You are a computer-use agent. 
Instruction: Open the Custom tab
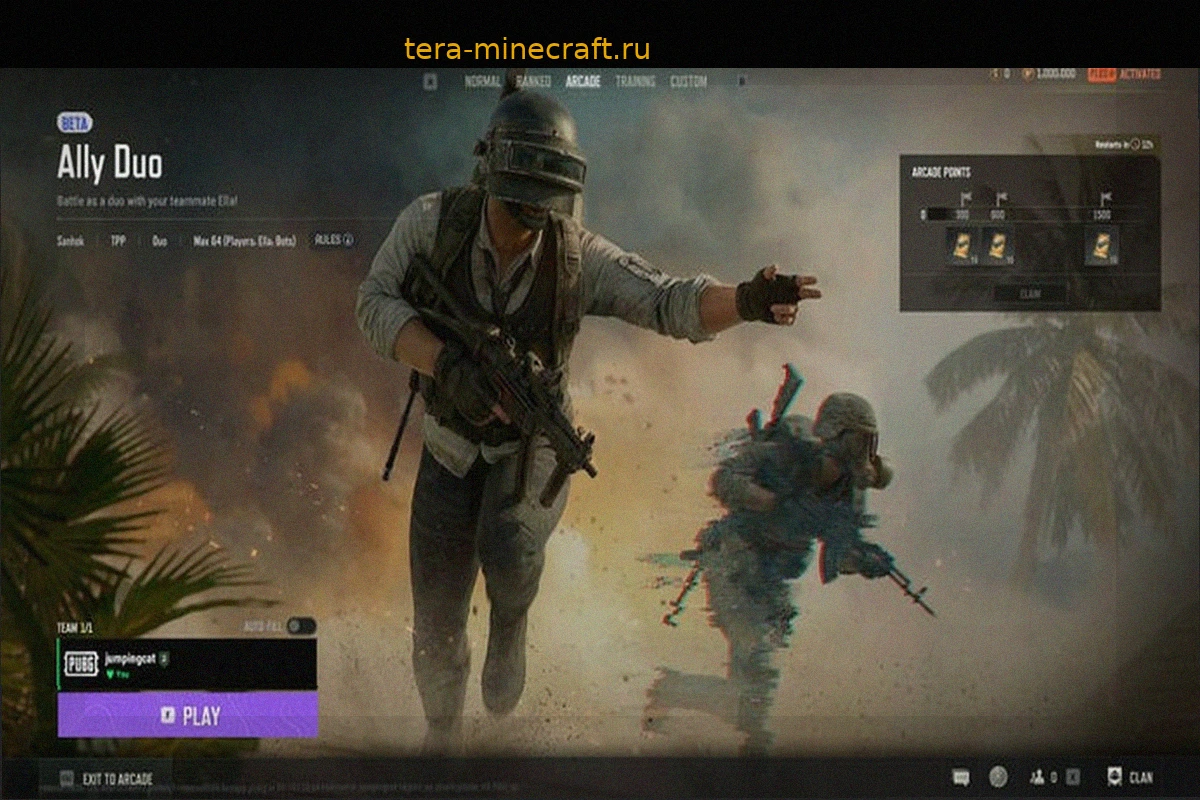click(x=688, y=82)
